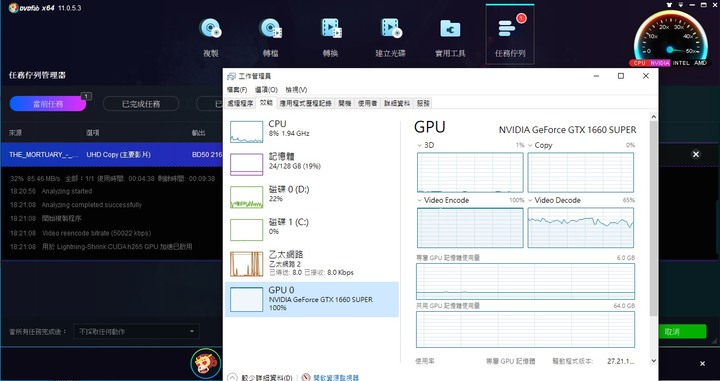Image resolution: width=720 pixels, height=381 pixels.
Task: Click the Task Manager vertical scrollbar thumb
Action: pyautogui.click(x=653, y=219)
